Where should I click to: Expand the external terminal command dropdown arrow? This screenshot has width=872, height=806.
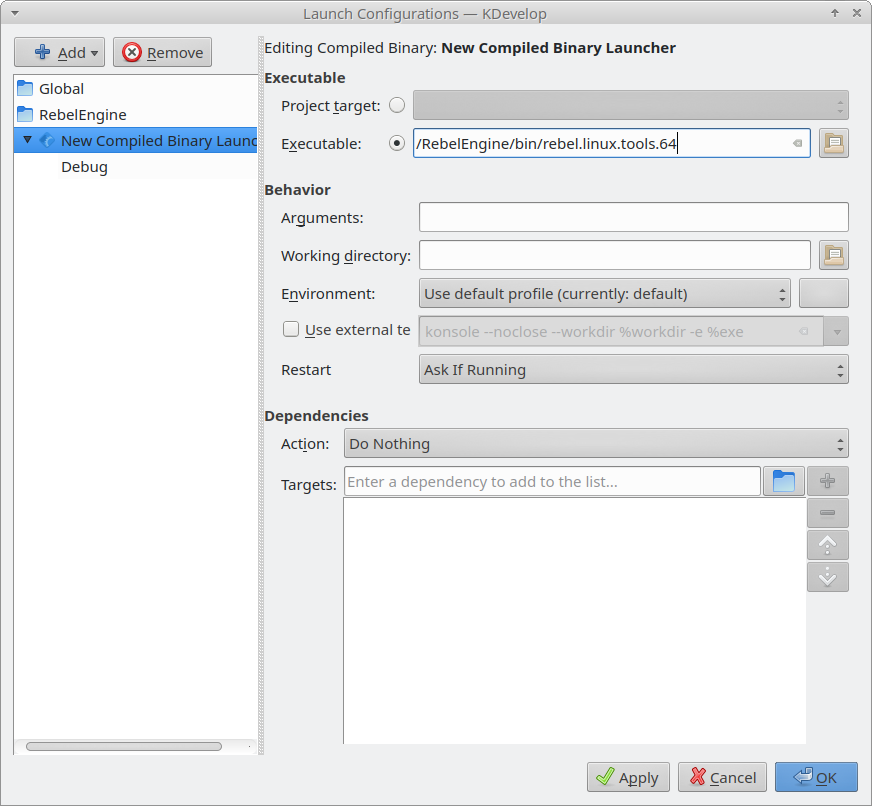pyautogui.click(x=836, y=332)
